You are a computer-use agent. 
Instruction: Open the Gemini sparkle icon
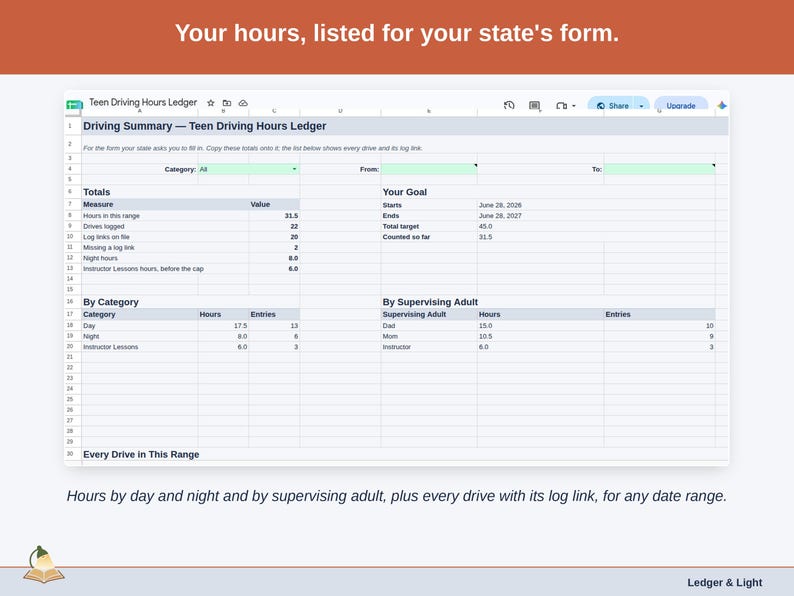pyautogui.click(x=722, y=105)
